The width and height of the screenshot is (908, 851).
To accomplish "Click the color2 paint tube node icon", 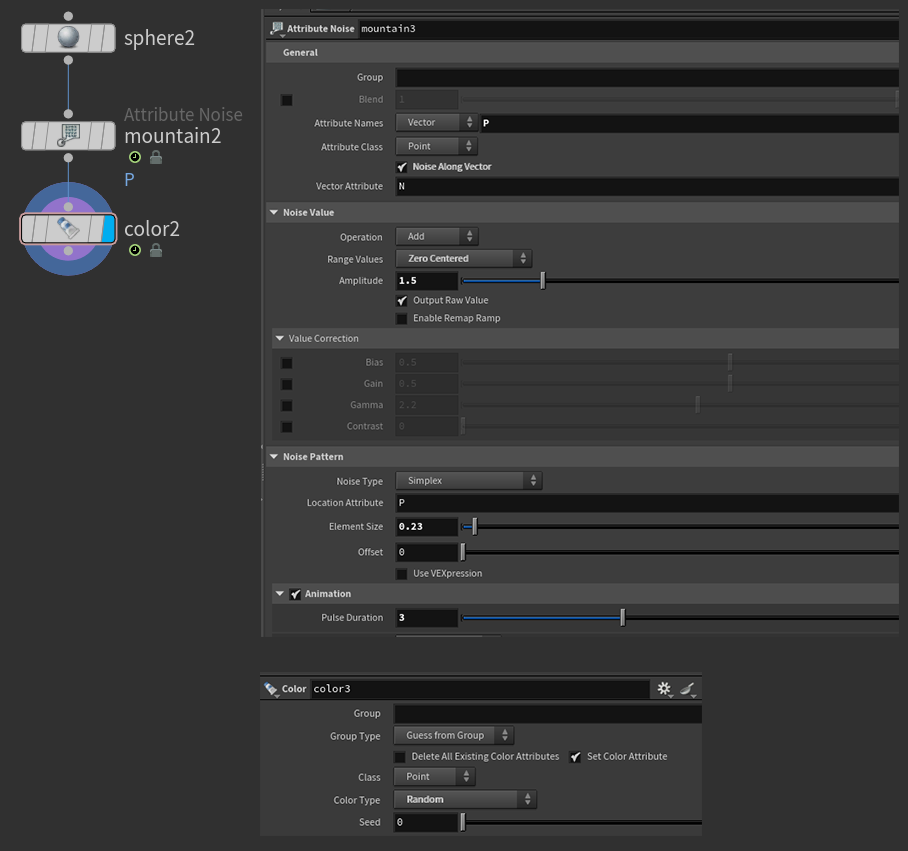I will [68, 229].
